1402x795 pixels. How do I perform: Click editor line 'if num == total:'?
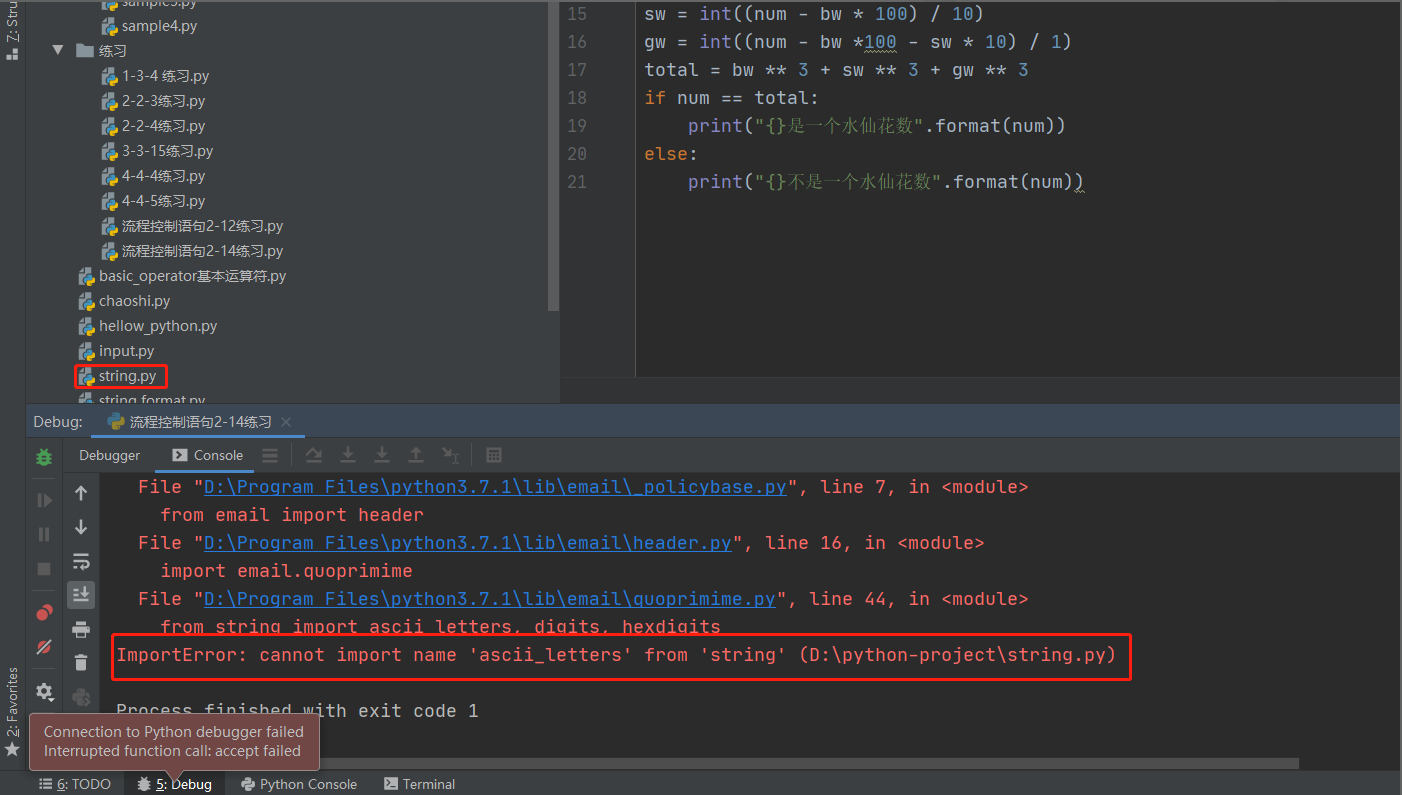click(x=732, y=98)
